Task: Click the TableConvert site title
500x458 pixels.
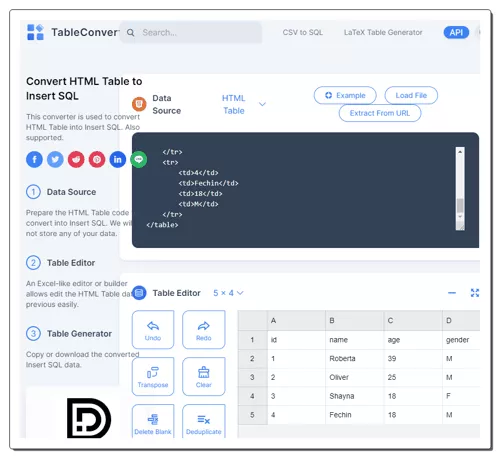Action: click(x=85, y=32)
